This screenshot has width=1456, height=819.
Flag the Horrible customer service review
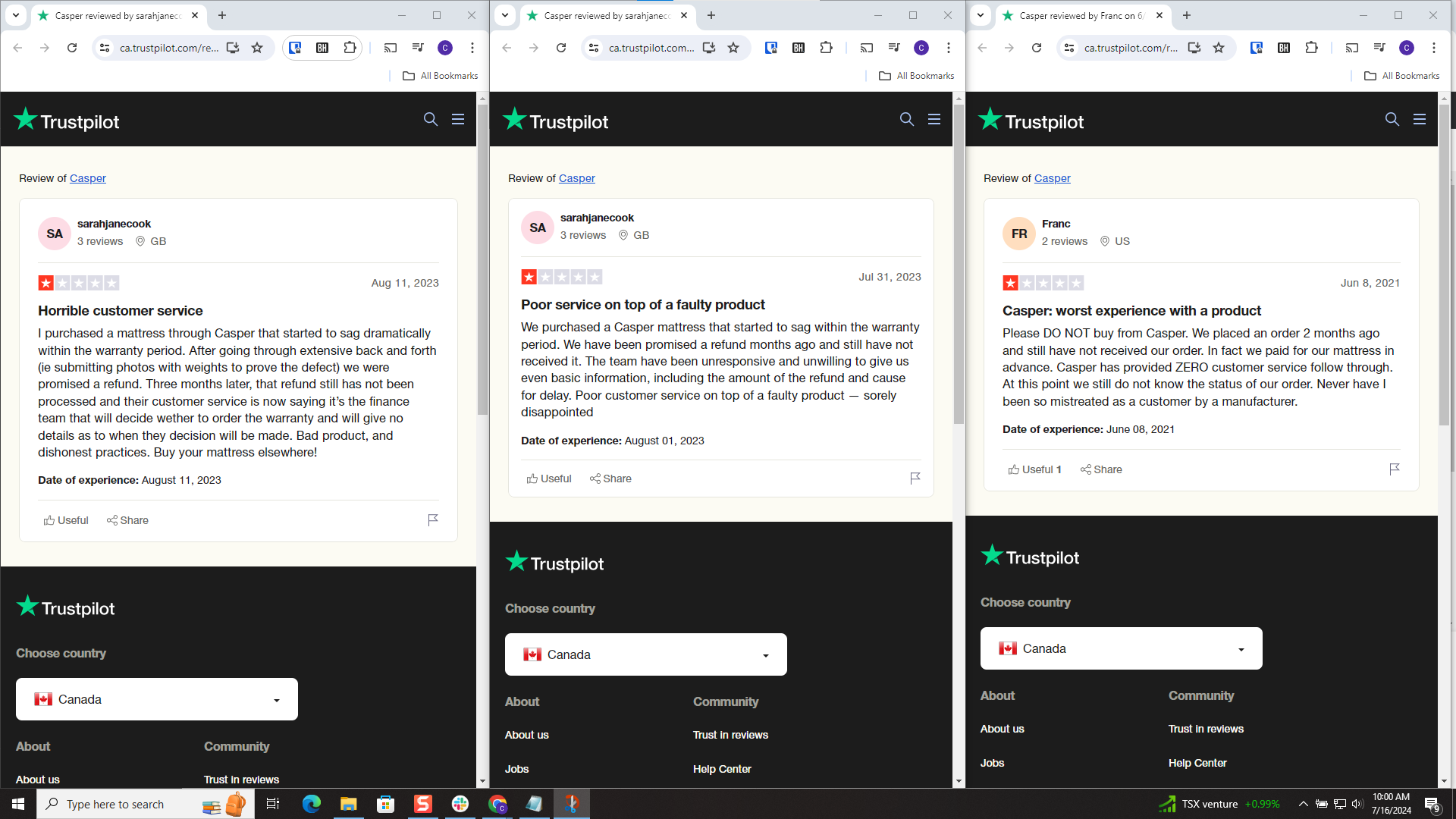click(x=433, y=519)
